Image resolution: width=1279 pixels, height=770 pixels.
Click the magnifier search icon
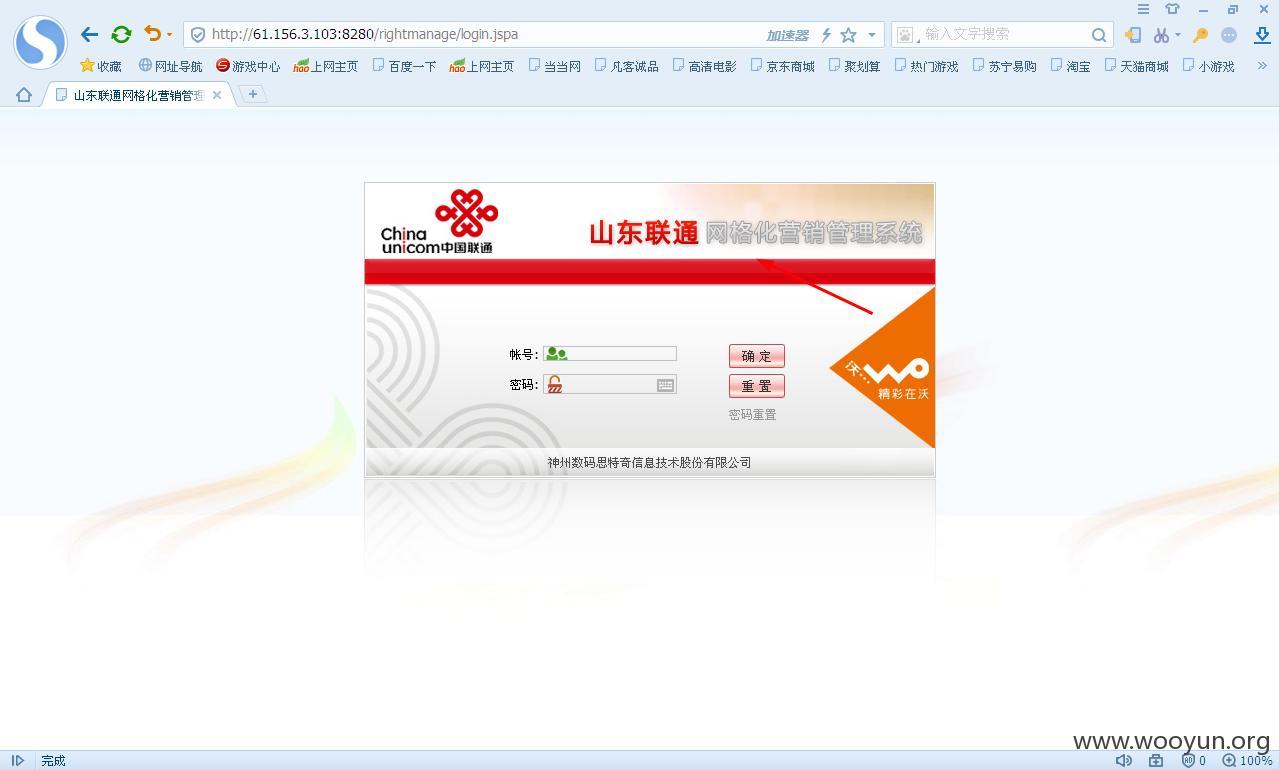point(1099,35)
